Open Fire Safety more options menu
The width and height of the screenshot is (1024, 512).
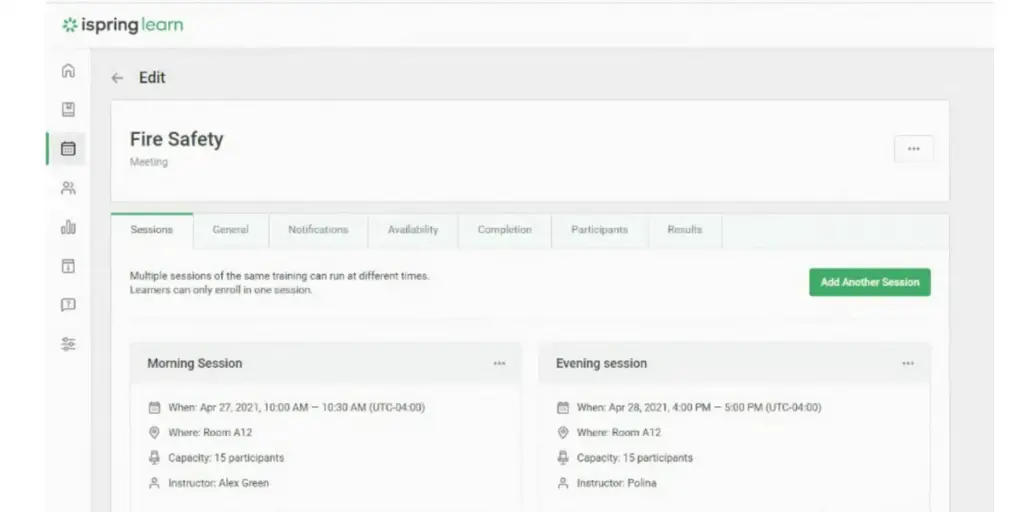click(913, 149)
